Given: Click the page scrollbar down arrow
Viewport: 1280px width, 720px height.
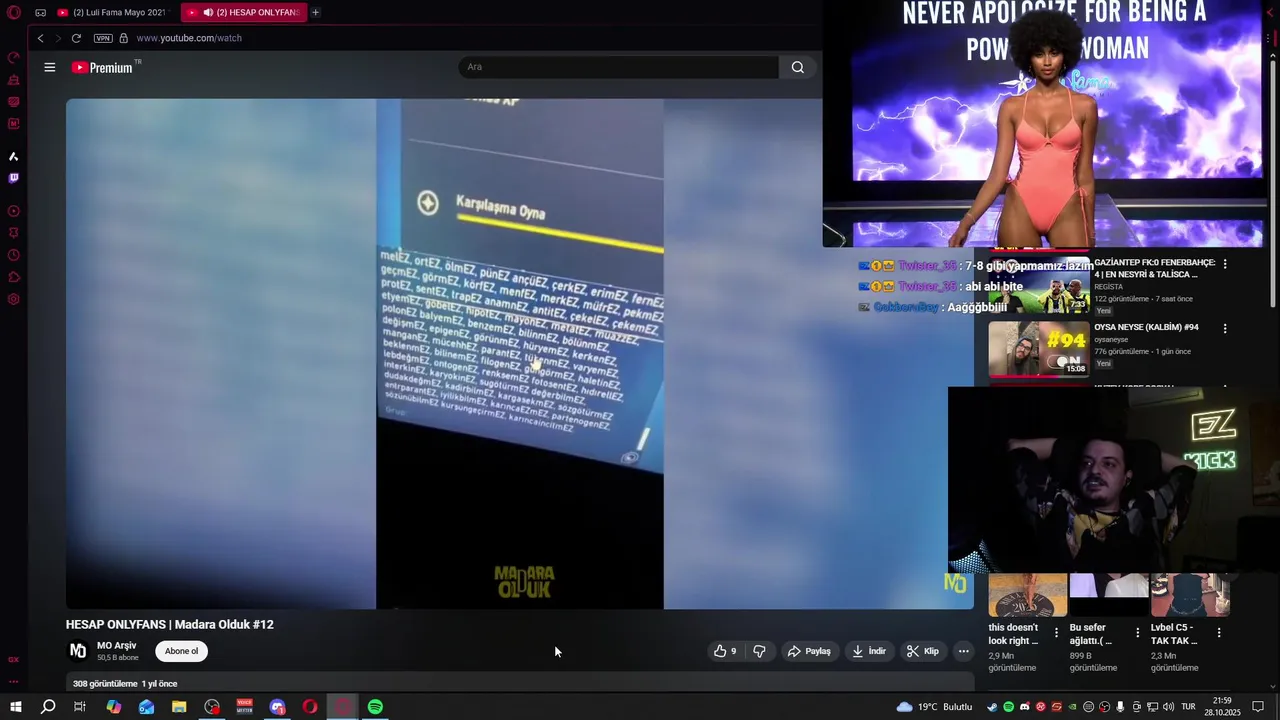Looking at the screenshot, I should (x=1273, y=686).
